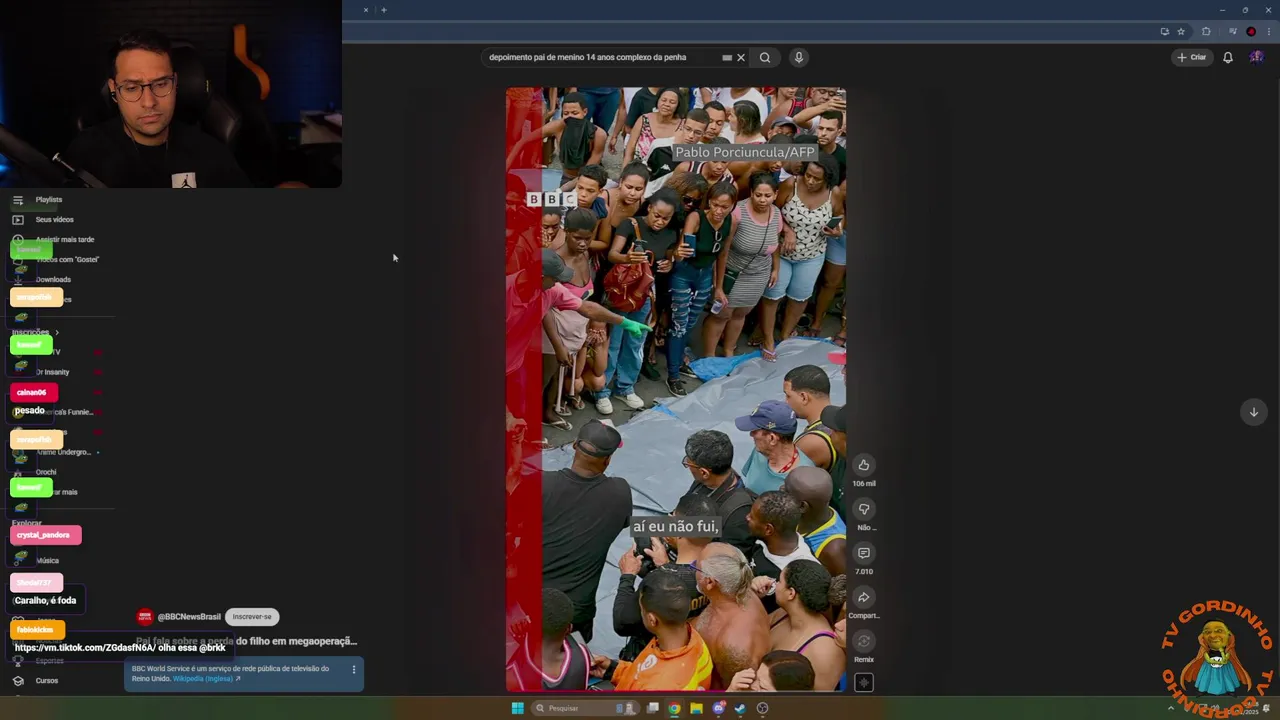This screenshot has width=1280, height=720.
Task: Open Task View on the taskbar
Action: click(x=653, y=708)
